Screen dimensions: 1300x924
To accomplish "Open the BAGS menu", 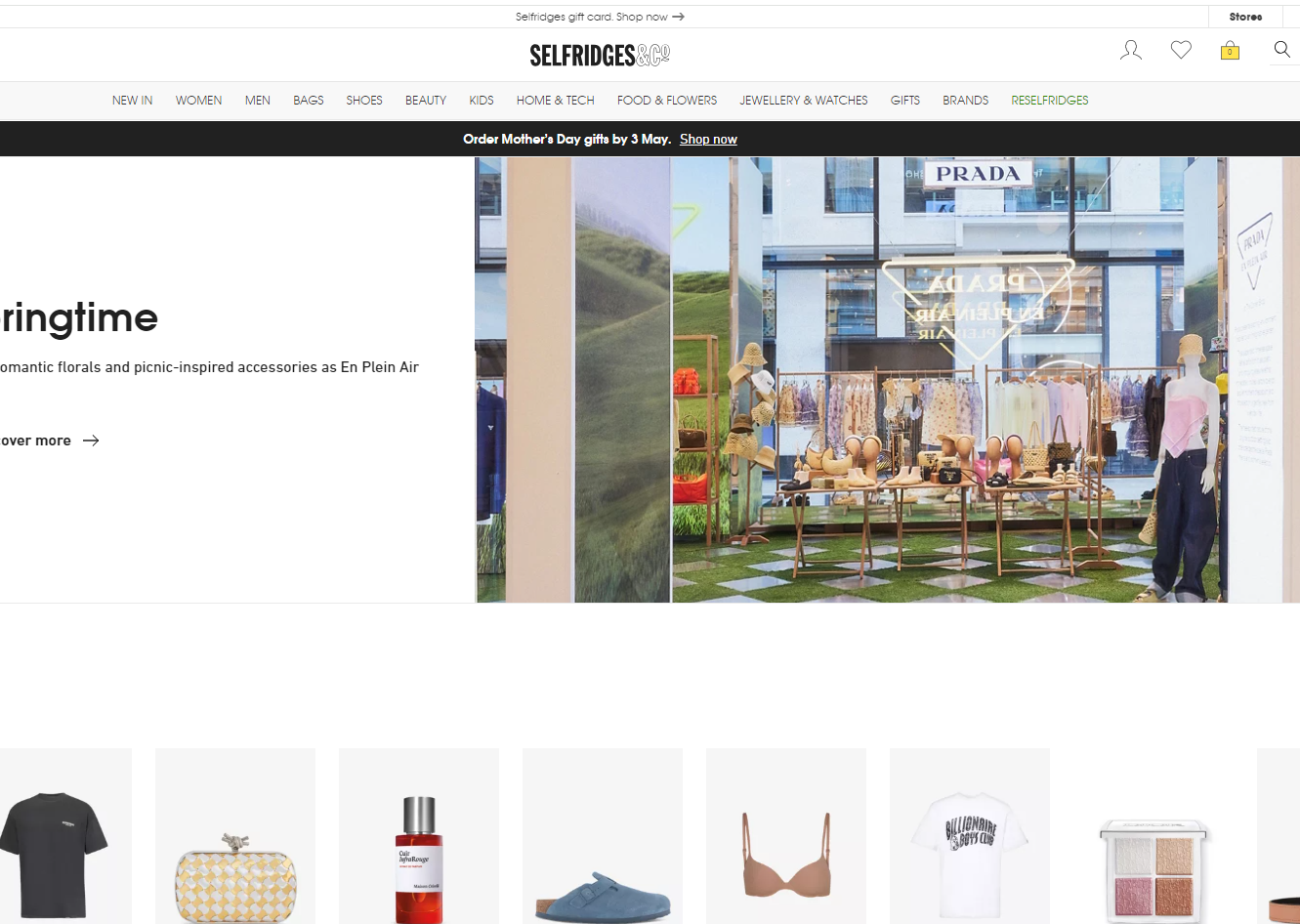I will (309, 101).
